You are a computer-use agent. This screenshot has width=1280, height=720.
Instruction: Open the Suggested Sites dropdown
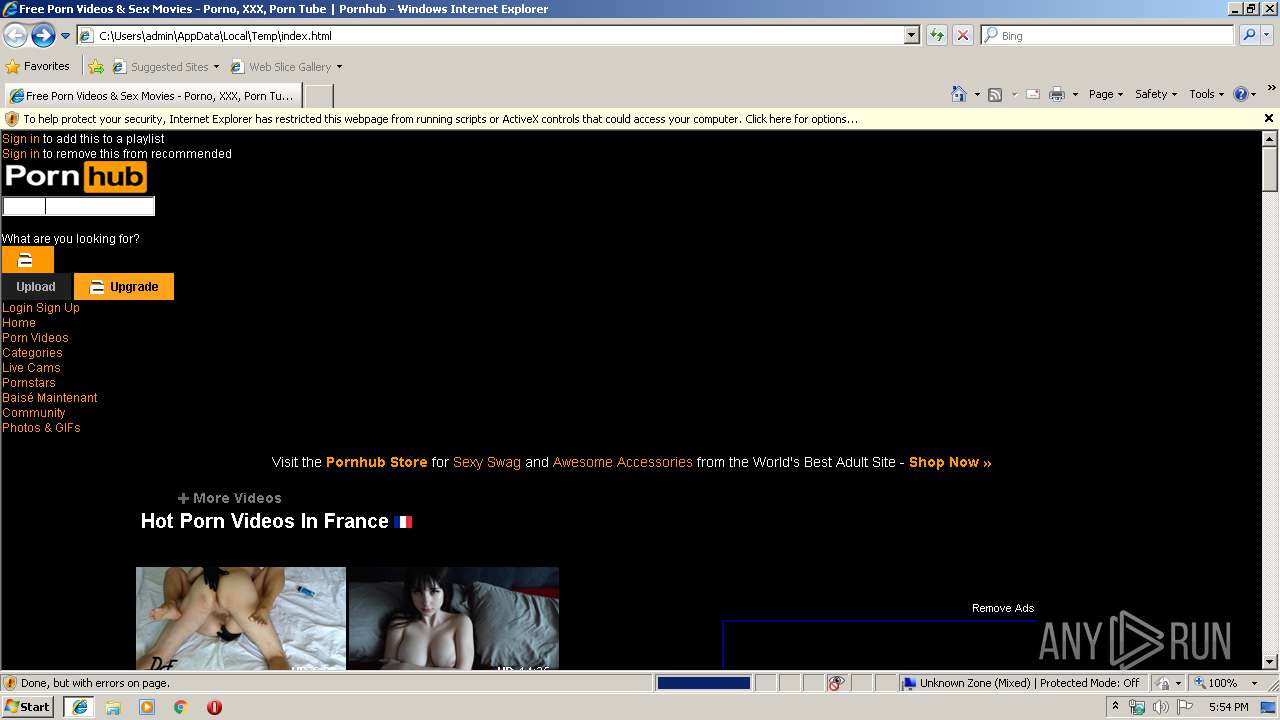click(x=165, y=67)
